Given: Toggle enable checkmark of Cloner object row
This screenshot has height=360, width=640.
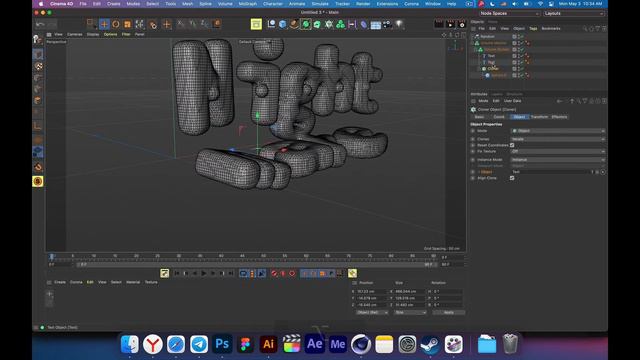Looking at the screenshot, I should coord(522,69).
